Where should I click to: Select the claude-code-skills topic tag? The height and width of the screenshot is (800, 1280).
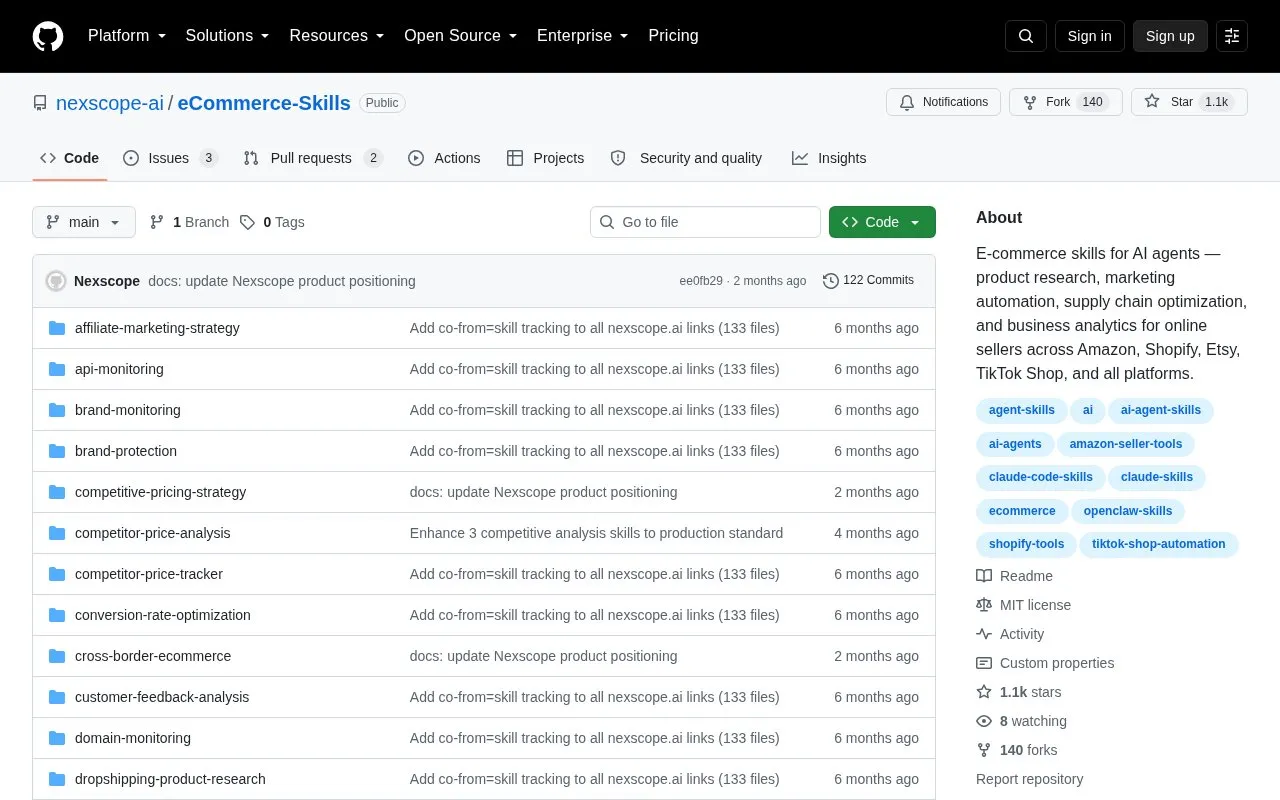point(1041,477)
